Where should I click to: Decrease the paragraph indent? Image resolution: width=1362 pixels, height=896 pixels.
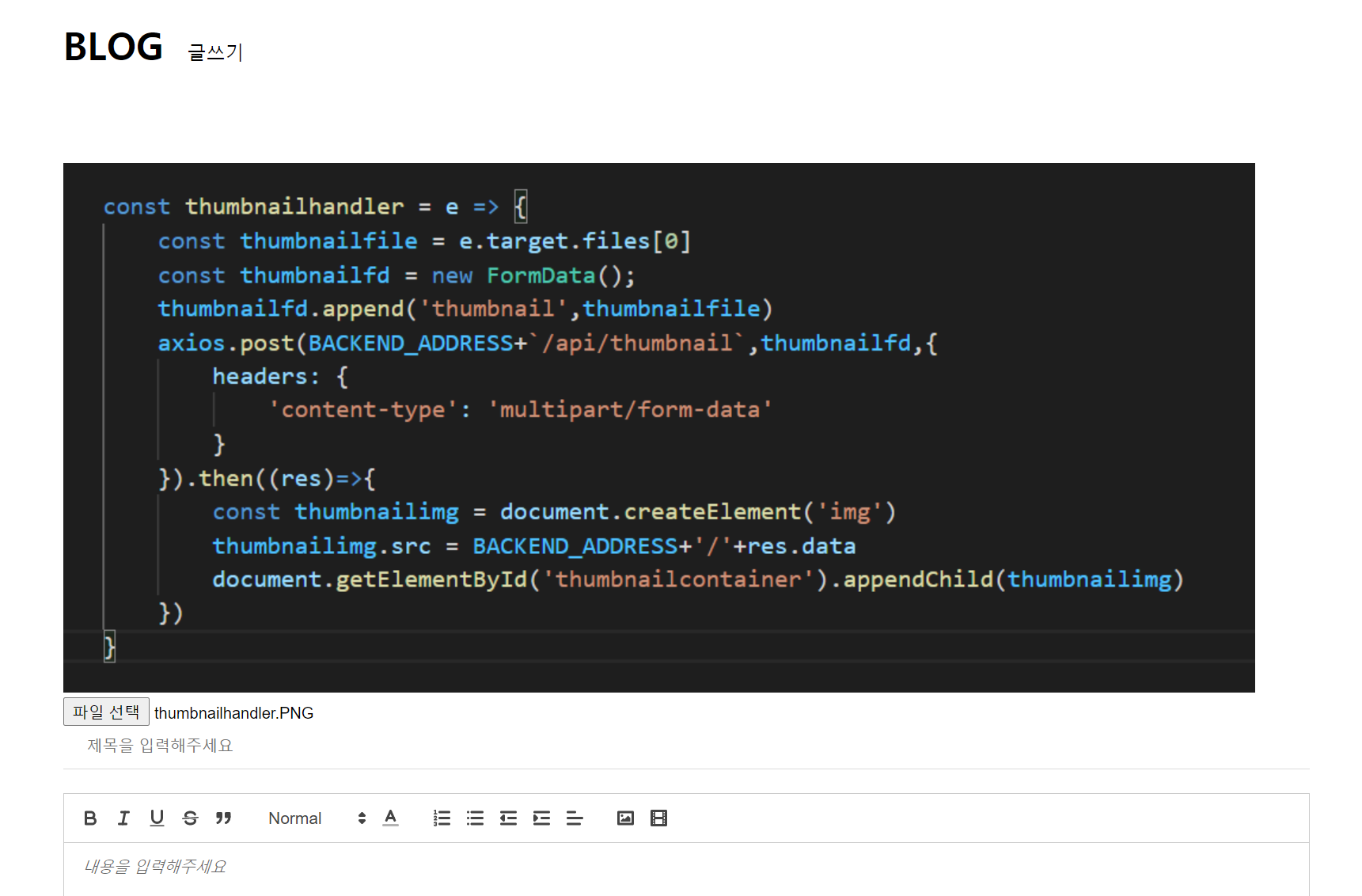point(508,818)
